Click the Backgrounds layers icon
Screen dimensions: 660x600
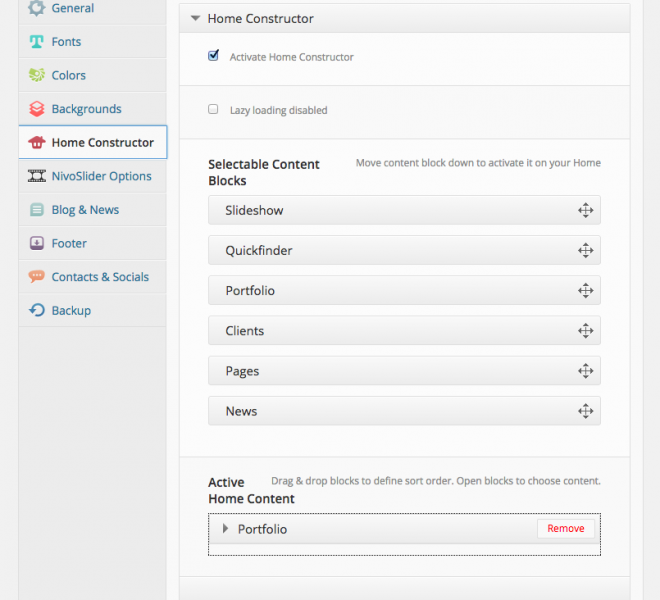37,109
